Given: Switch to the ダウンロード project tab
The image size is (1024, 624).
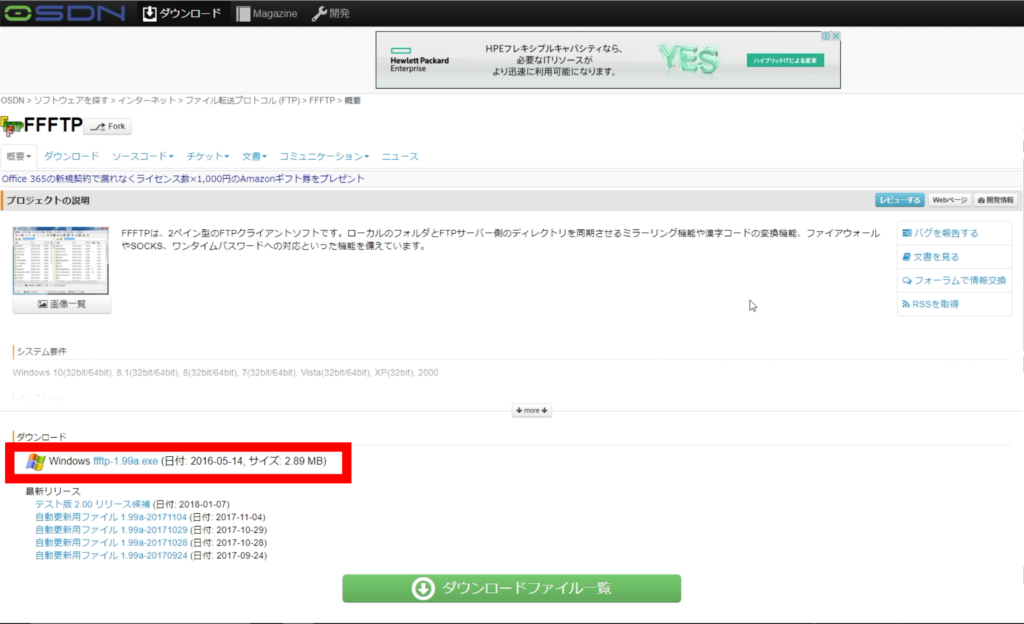Looking at the screenshot, I should (x=71, y=157).
